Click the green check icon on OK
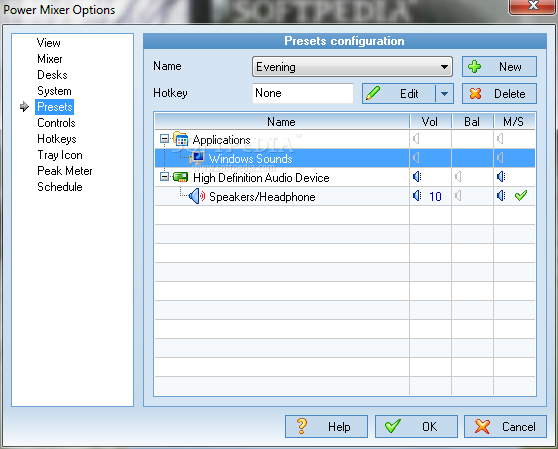This screenshot has width=558, height=449. [x=393, y=426]
